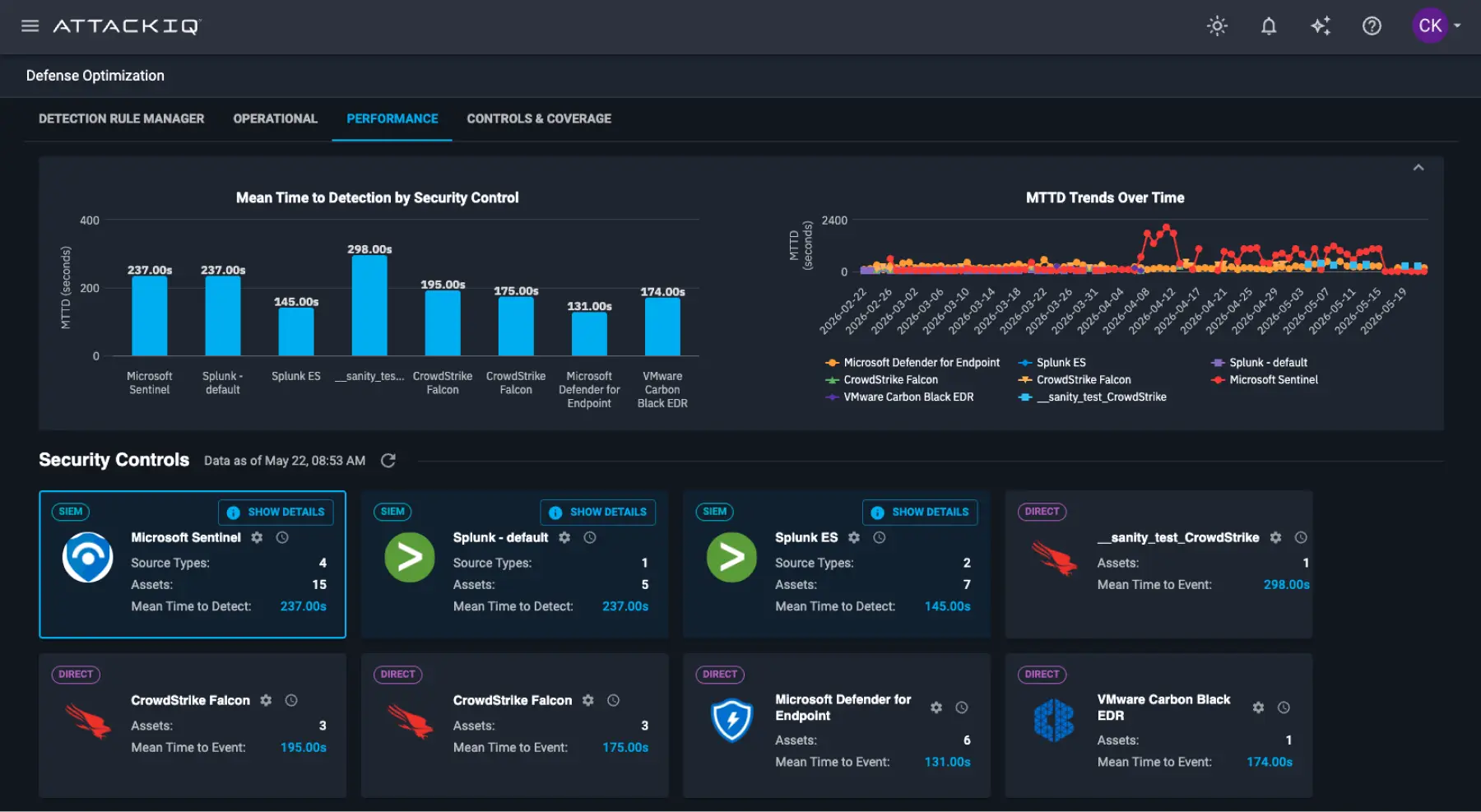Image resolution: width=1481 pixels, height=812 pixels.
Task: Open the notifications bell
Action: 1269,26
